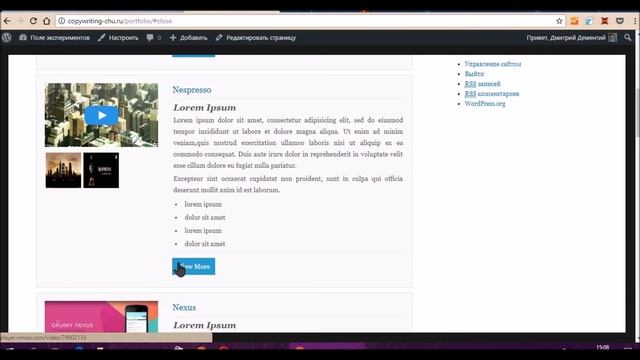Open the admin bar search icon
Image resolution: width=640 pixels, height=360 pixels.
tap(627, 38)
